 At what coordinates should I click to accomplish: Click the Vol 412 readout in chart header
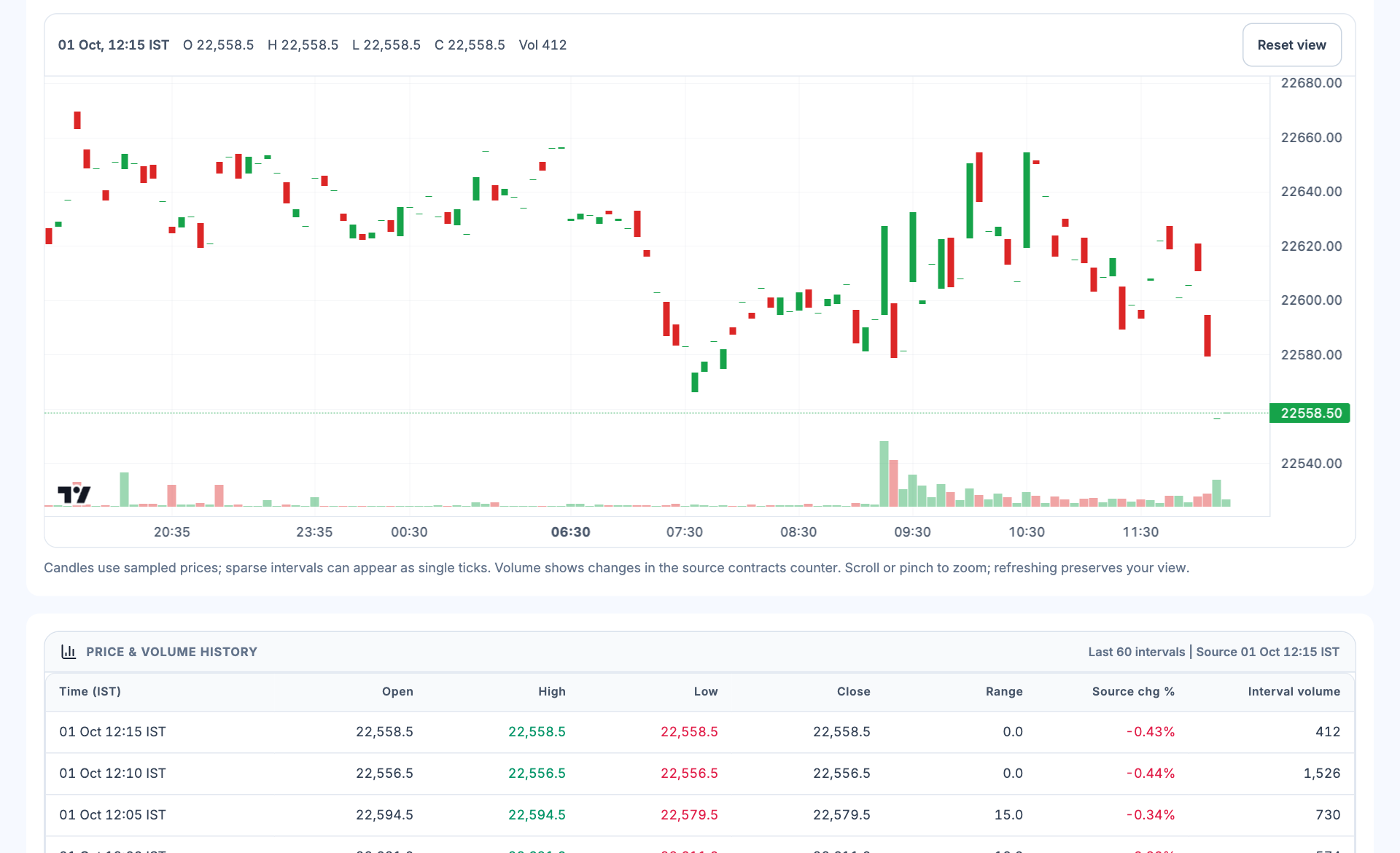coord(542,45)
